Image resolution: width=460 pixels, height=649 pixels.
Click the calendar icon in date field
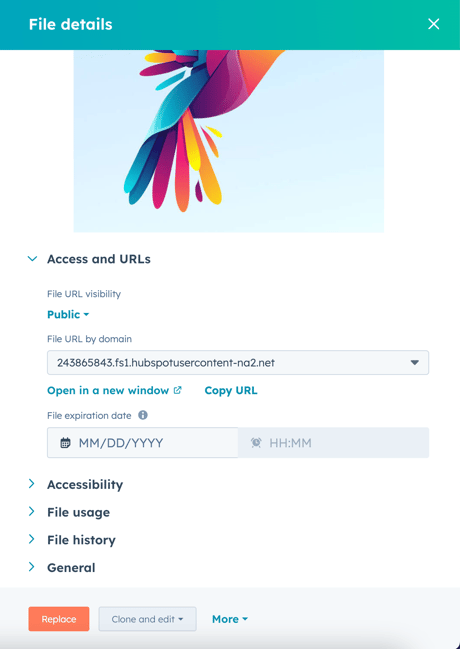65,443
